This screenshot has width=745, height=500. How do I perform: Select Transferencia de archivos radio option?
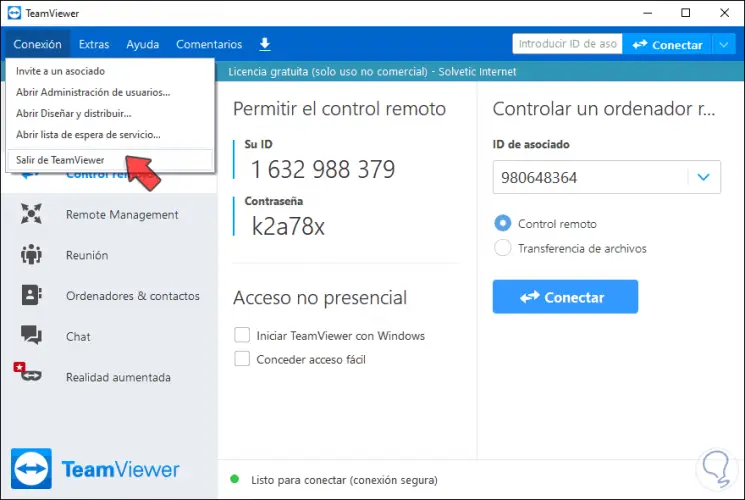coord(503,248)
